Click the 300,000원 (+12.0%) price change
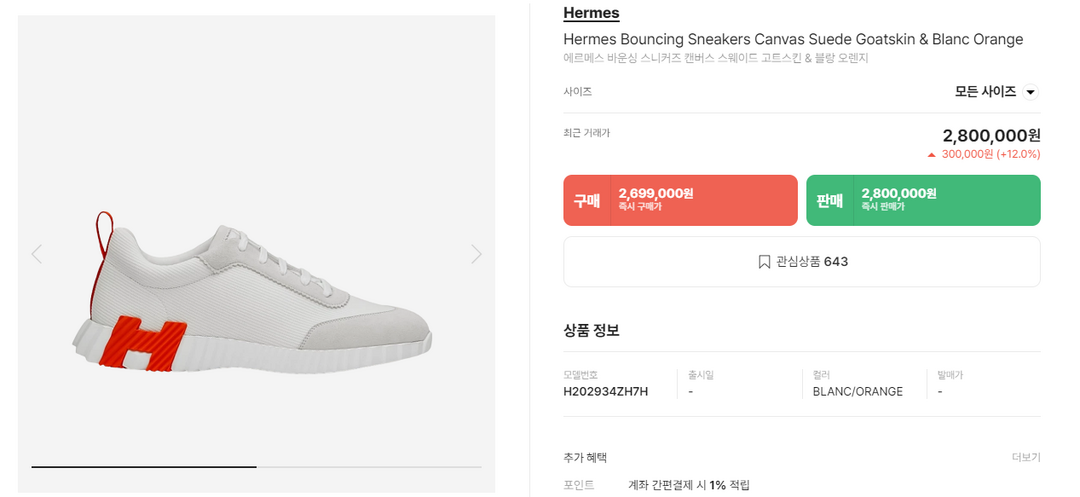This screenshot has height=497, width=1080. [990, 155]
